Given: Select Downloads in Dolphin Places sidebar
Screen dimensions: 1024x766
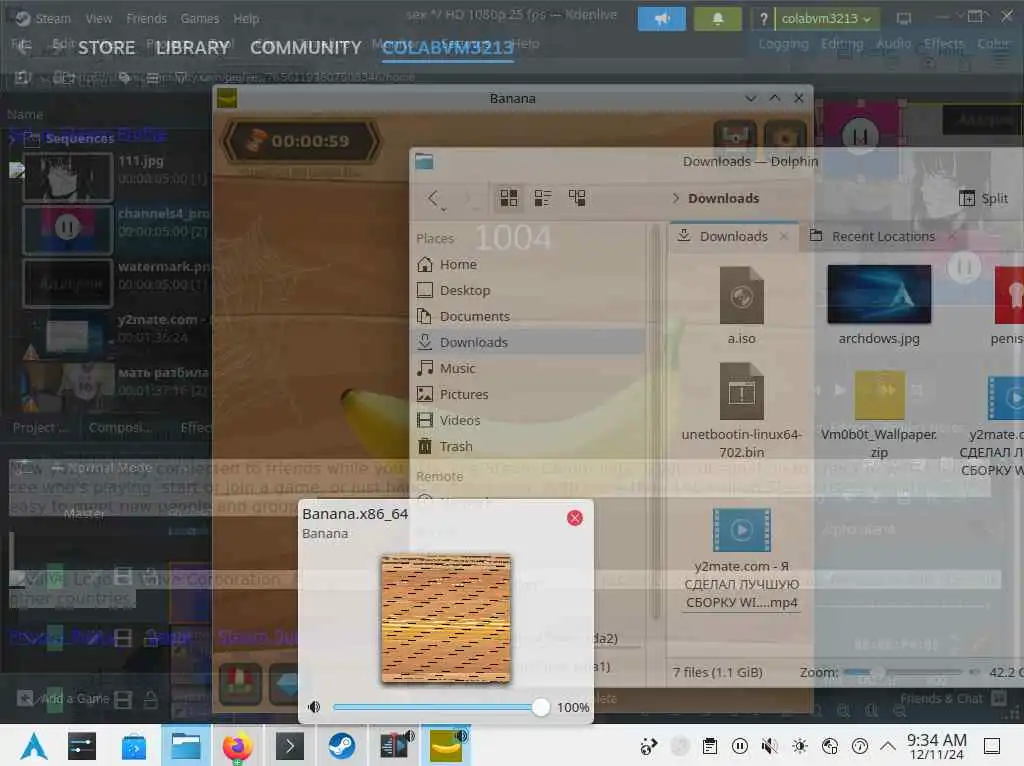Looking at the screenshot, I should pos(529,342).
